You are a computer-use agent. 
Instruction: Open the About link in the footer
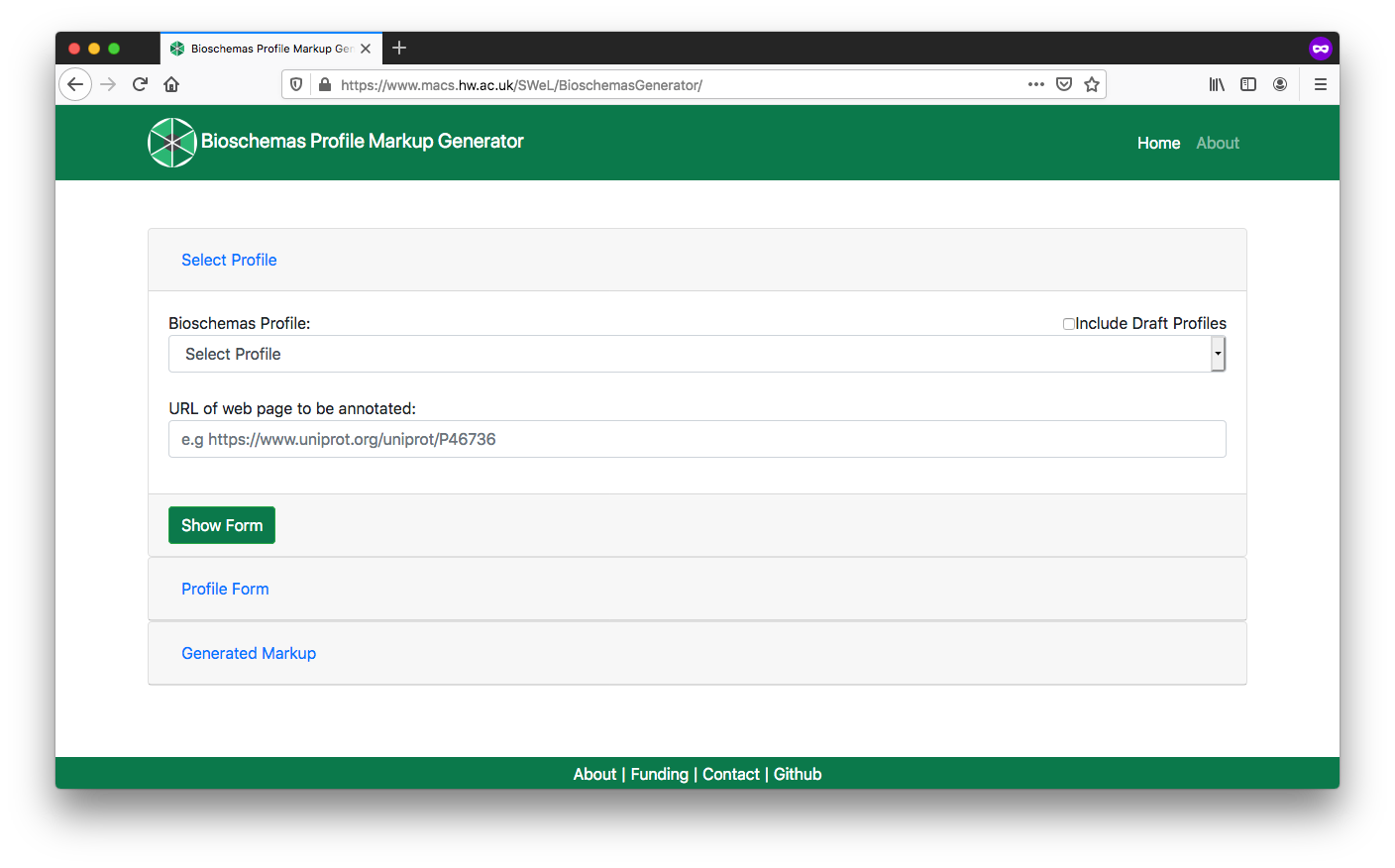pyautogui.click(x=594, y=774)
